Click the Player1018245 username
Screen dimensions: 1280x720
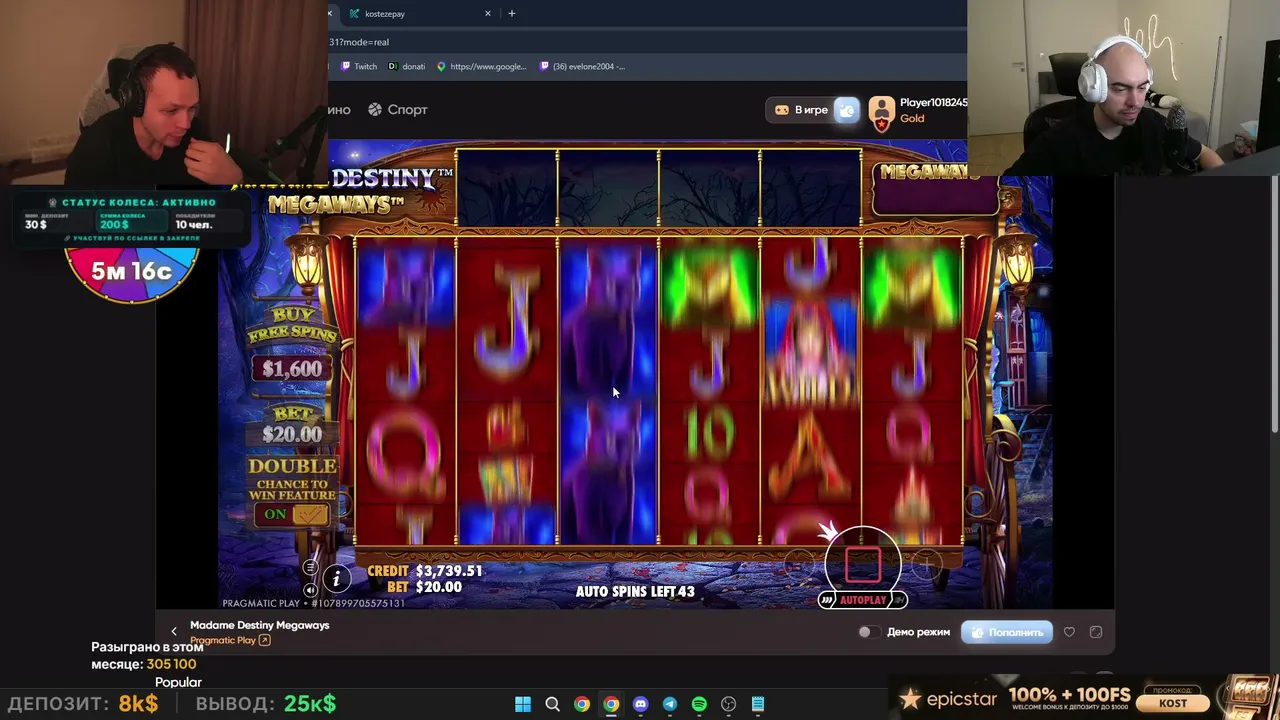[x=933, y=103]
